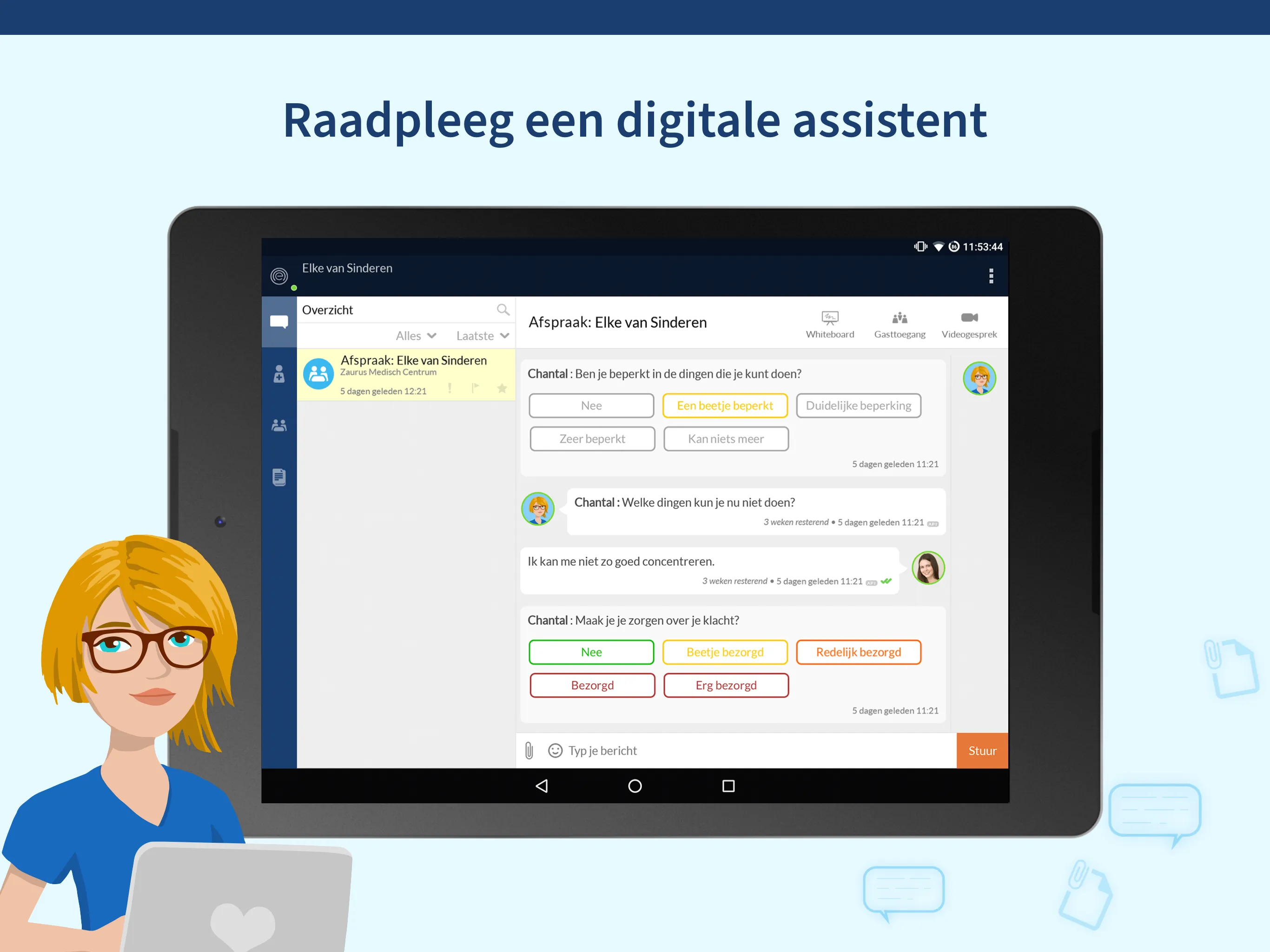Click the 'Stuur' send button
The height and width of the screenshot is (952, 1270).
(981, 749)
